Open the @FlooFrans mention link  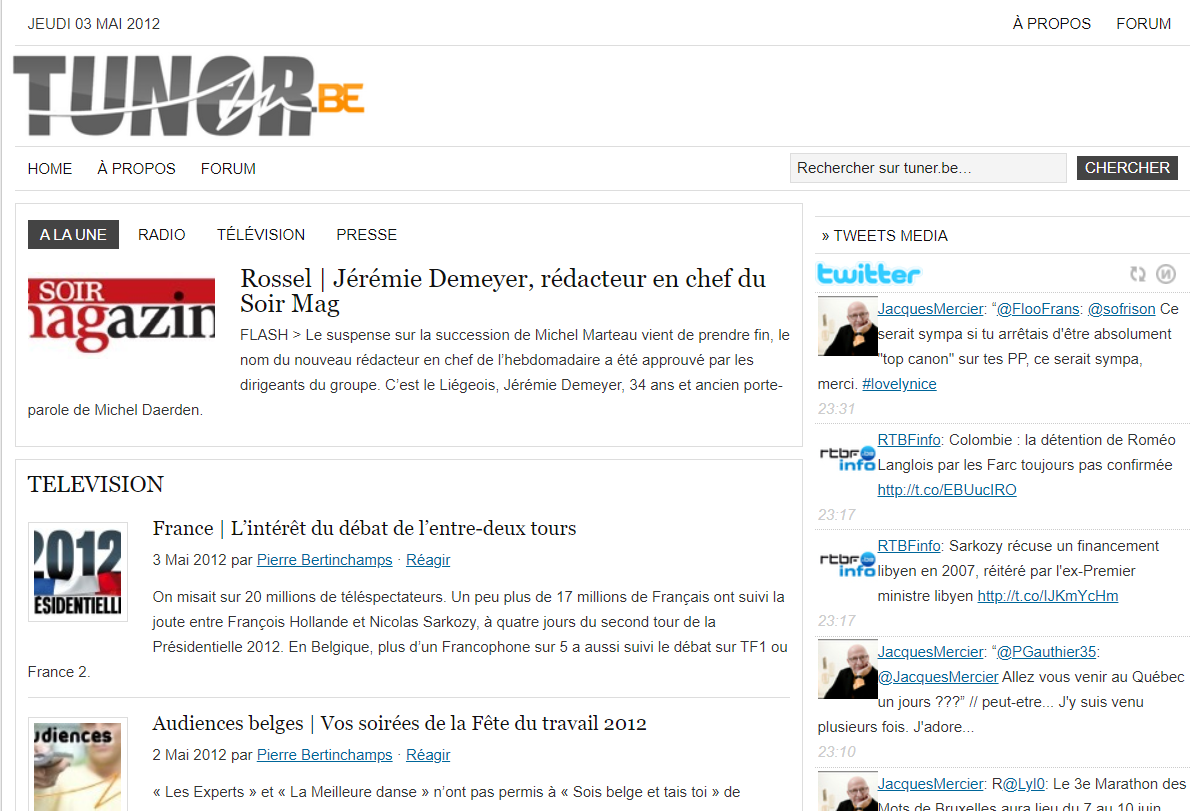coord(1038,309)
